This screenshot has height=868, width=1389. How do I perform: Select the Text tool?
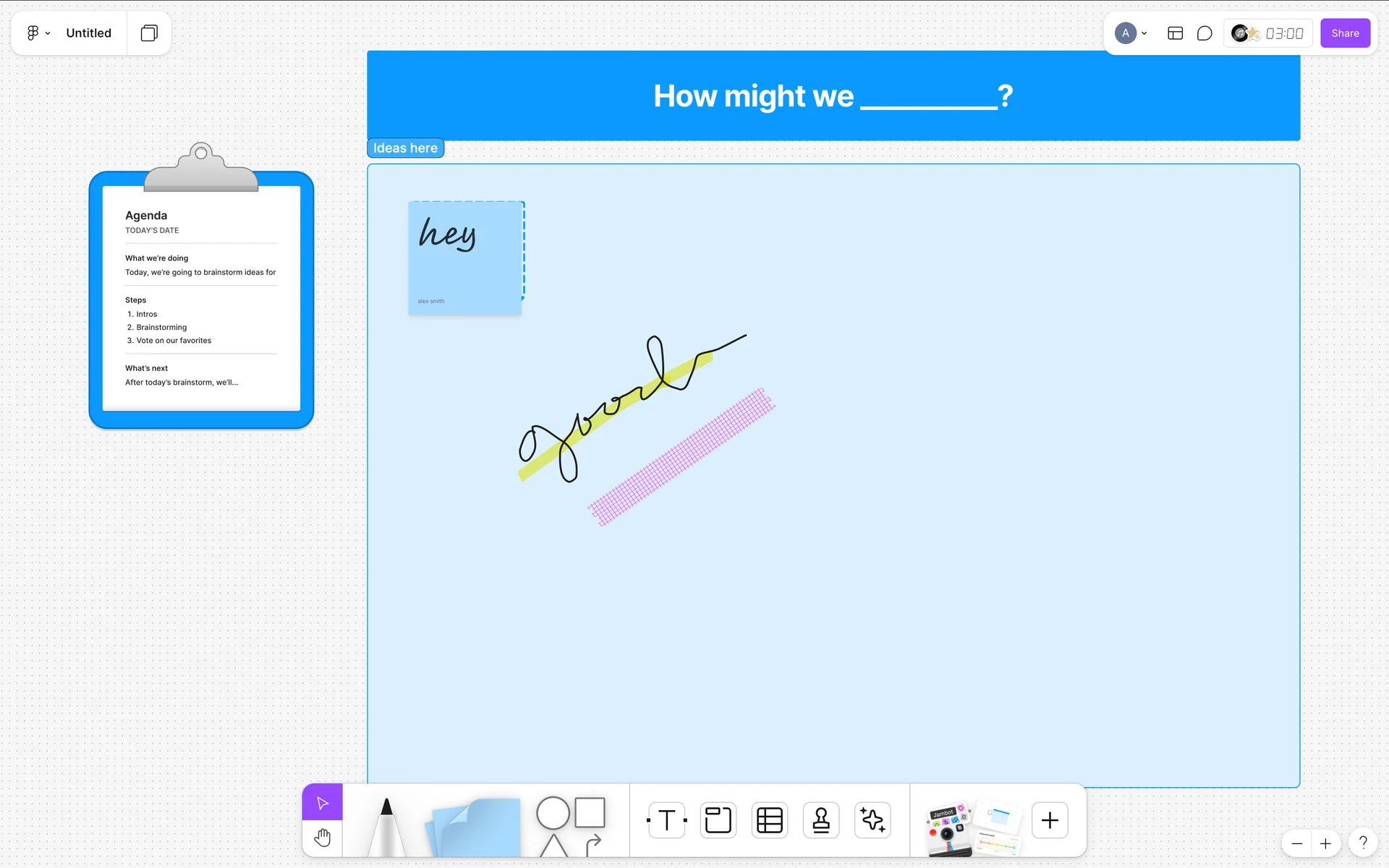pyautogui.click(x=666, y=820)
